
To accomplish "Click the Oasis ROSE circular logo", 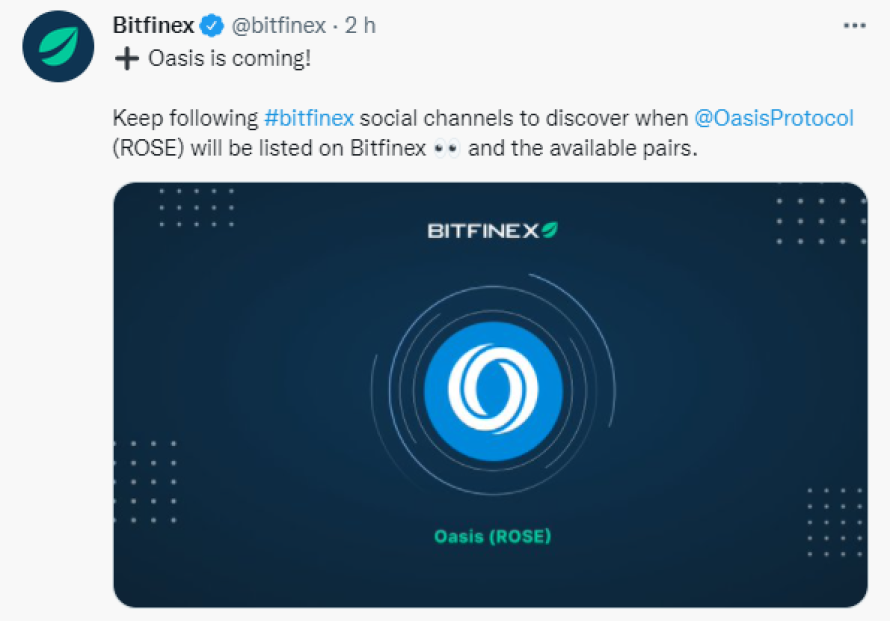I will (493, 391).
